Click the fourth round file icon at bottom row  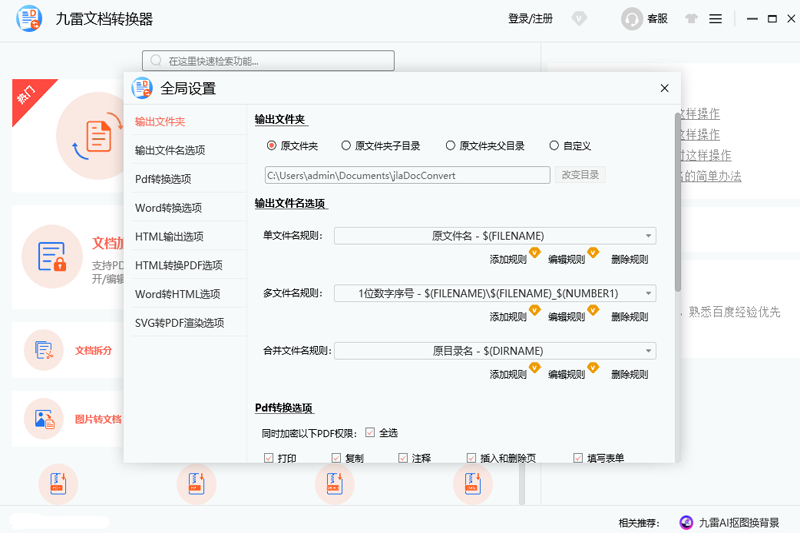pyautogui.click(x=472, y=484)
